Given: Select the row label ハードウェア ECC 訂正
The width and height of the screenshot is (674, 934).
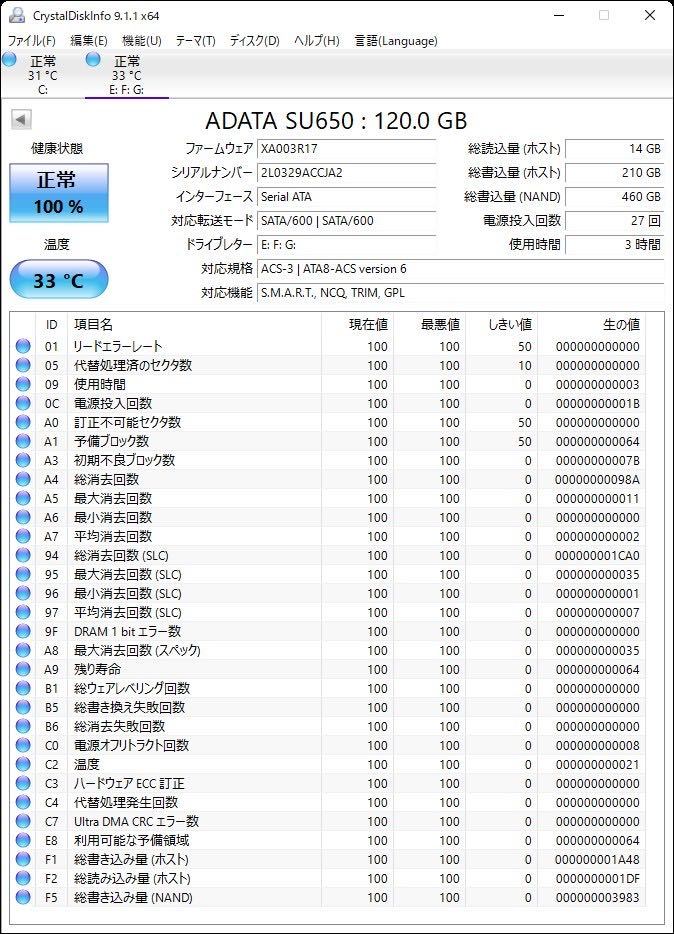Looking at the screenshot, I should click(x=129, y=783).
